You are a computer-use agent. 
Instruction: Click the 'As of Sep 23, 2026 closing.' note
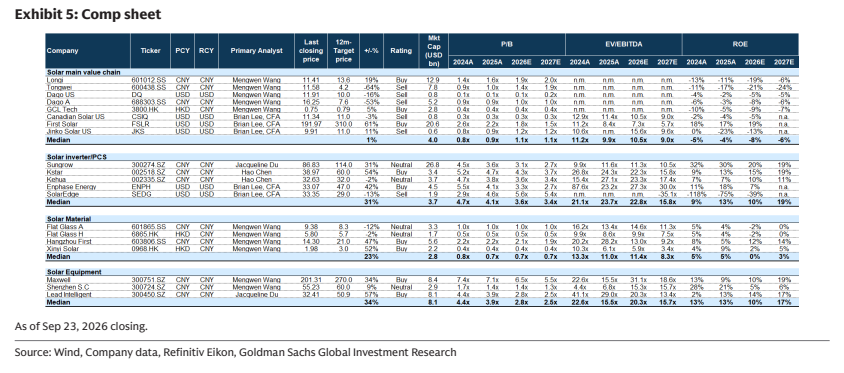(x=81, y=327)
